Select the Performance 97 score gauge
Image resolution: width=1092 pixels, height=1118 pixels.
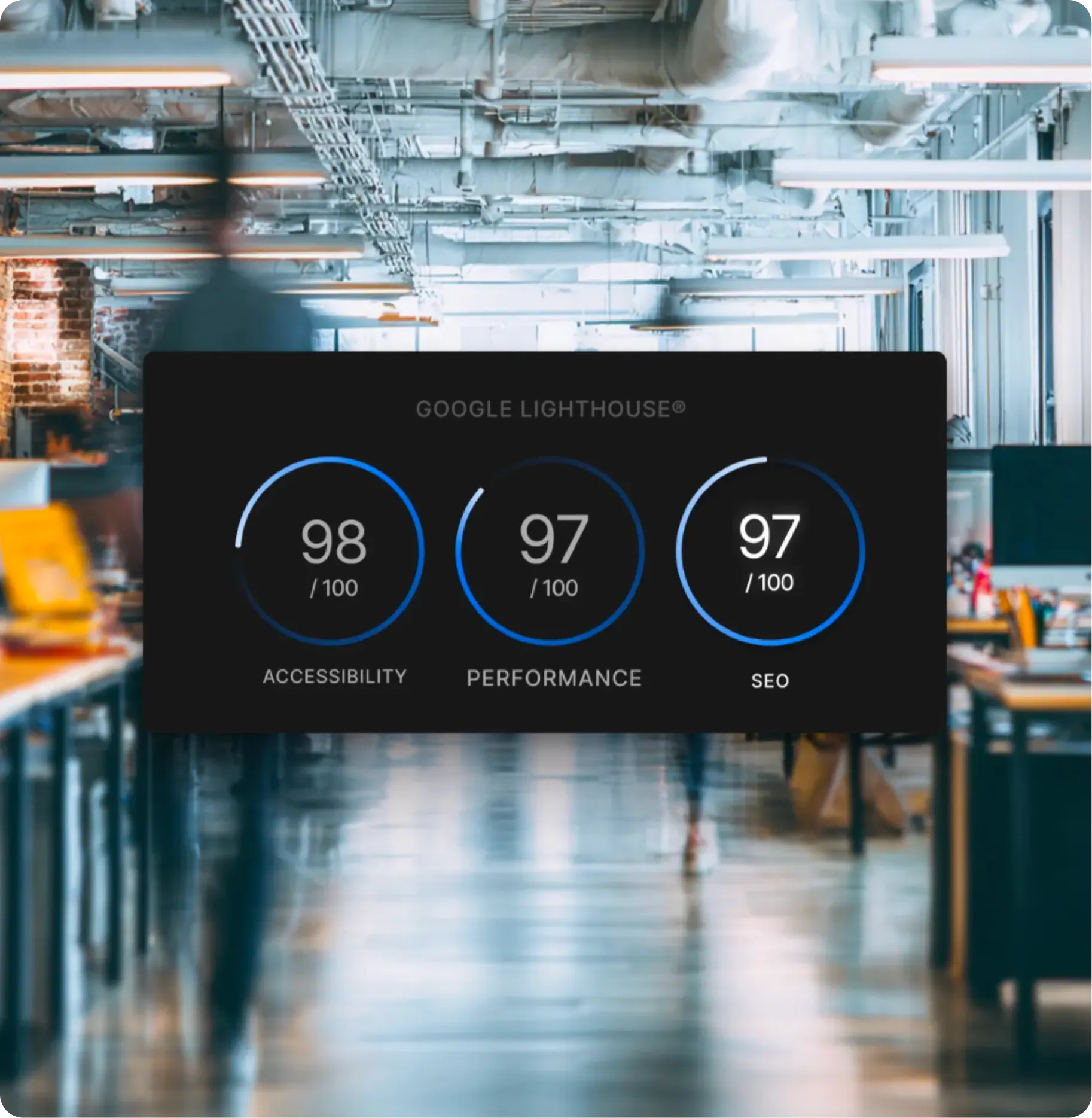pos(550,551)
